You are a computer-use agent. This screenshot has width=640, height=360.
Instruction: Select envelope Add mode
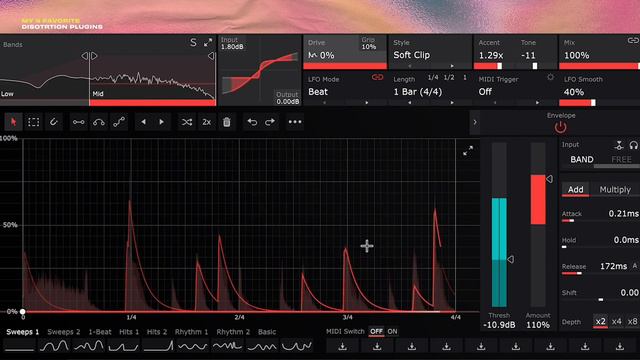[x=576, y=190]
